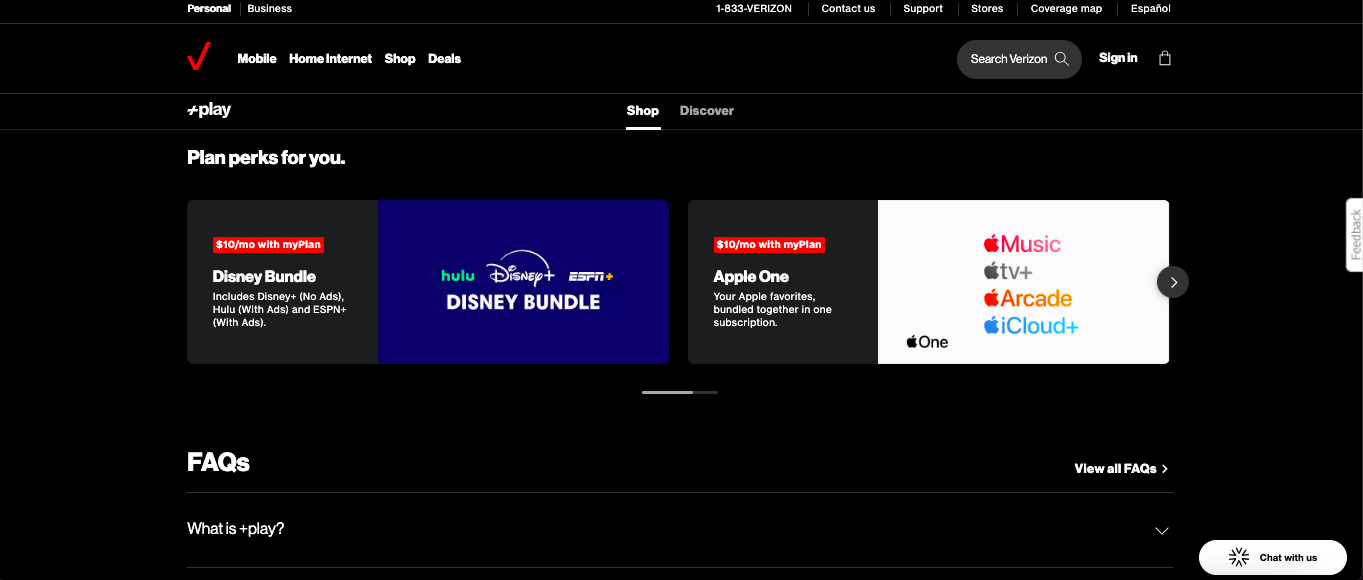Click the 'Plan perks for you.' heading
Image resolution: width=1363 pixels, height=580 pixels.
tap(266, 158)
